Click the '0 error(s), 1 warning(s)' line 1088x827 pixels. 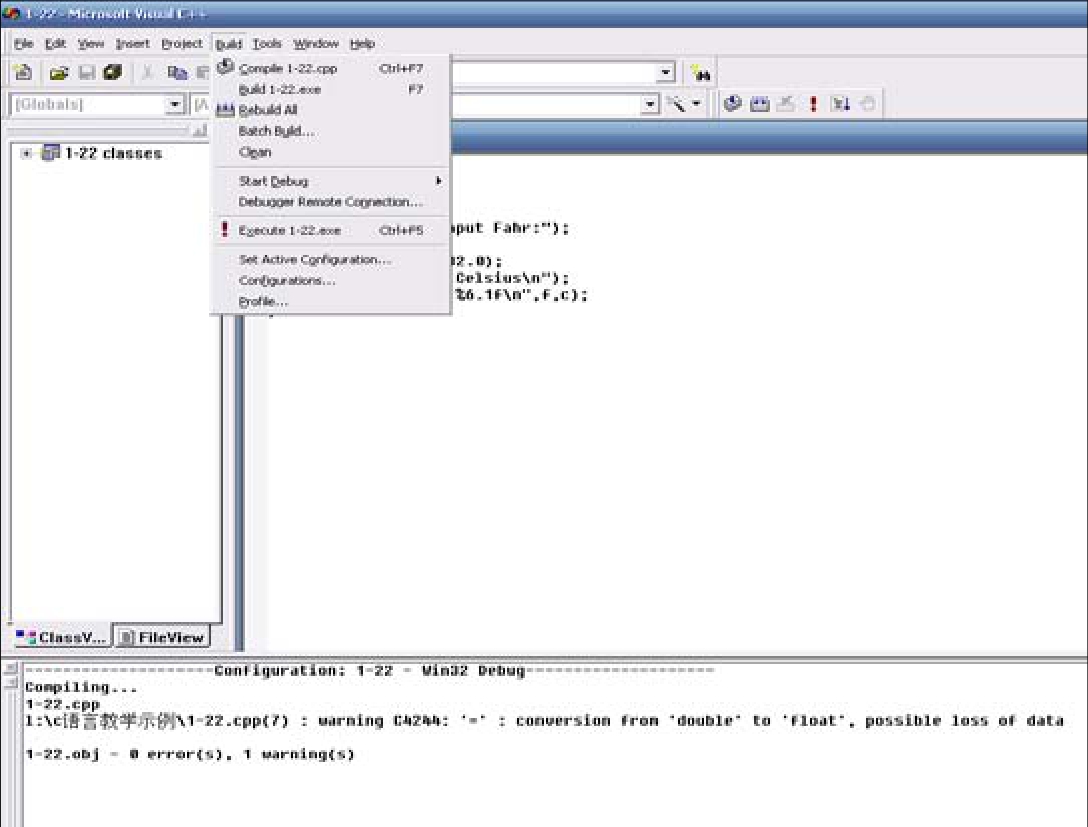[x=189, y=754]
